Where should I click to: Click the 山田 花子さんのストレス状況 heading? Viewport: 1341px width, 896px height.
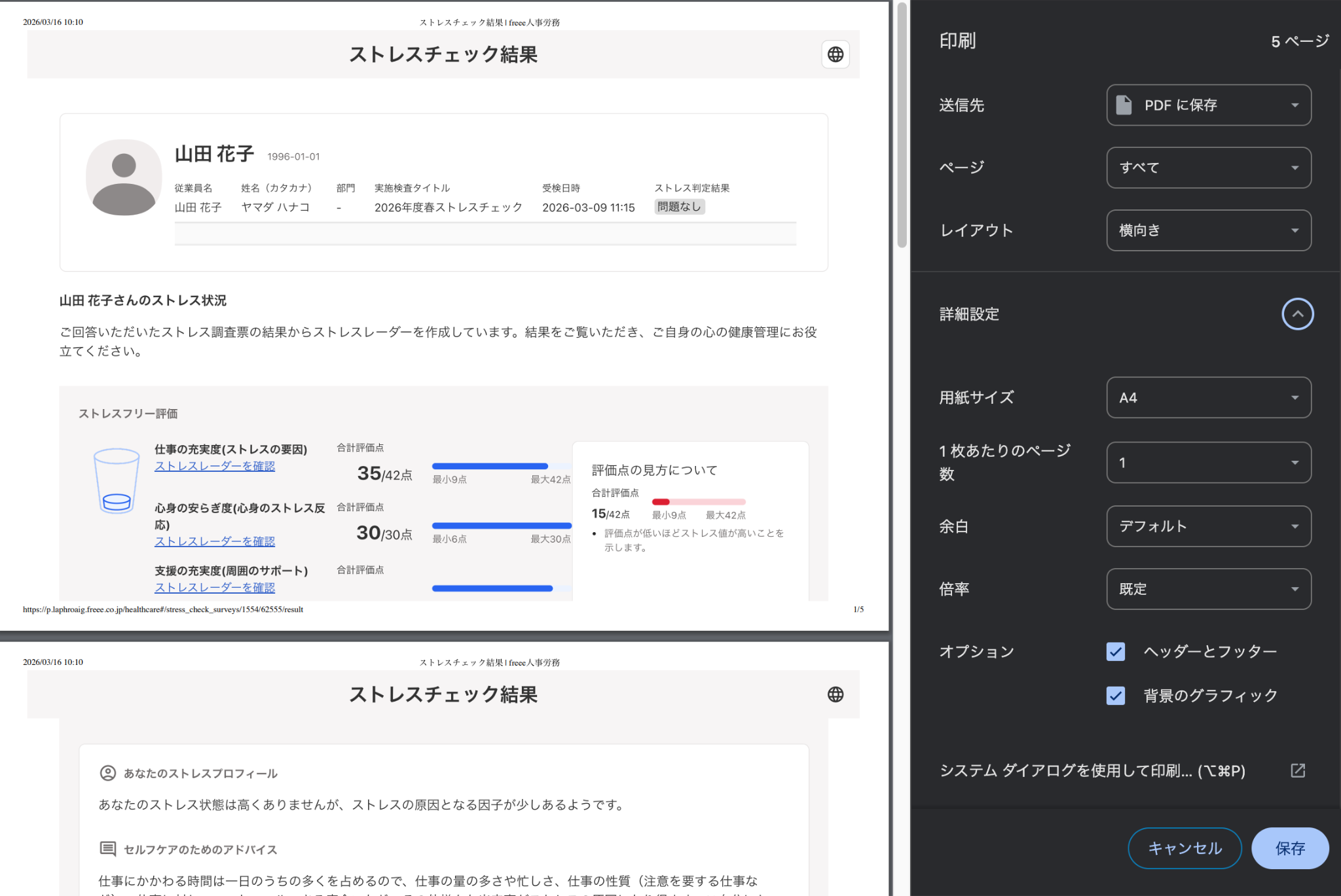143,300
